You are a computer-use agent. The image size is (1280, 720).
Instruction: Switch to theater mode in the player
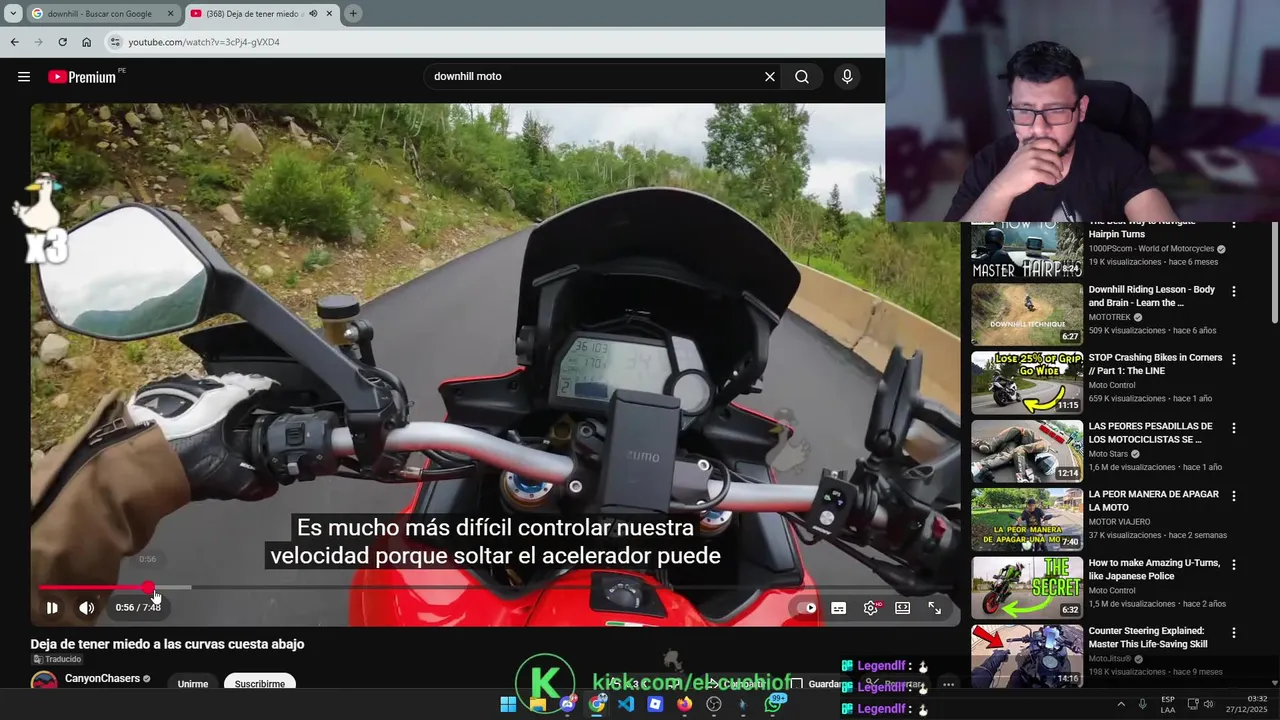tap(903, 607)
